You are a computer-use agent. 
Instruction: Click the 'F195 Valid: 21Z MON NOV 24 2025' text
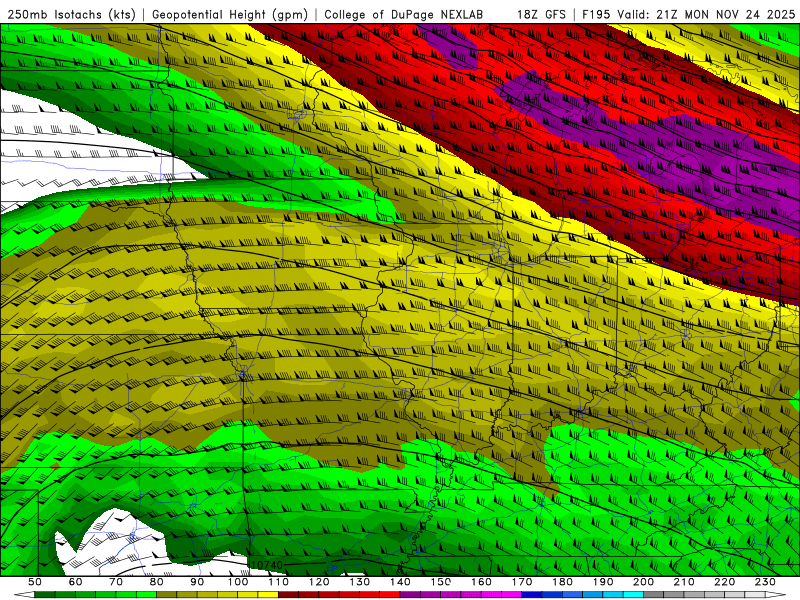point(689,14)
